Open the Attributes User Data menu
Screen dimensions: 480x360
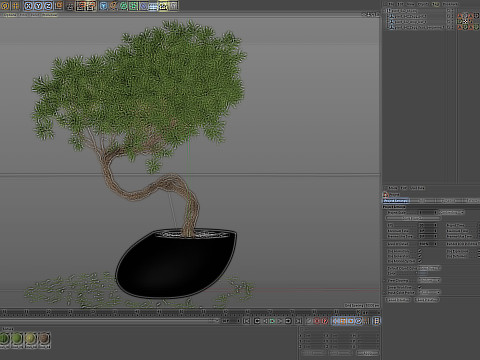(418, 188)
